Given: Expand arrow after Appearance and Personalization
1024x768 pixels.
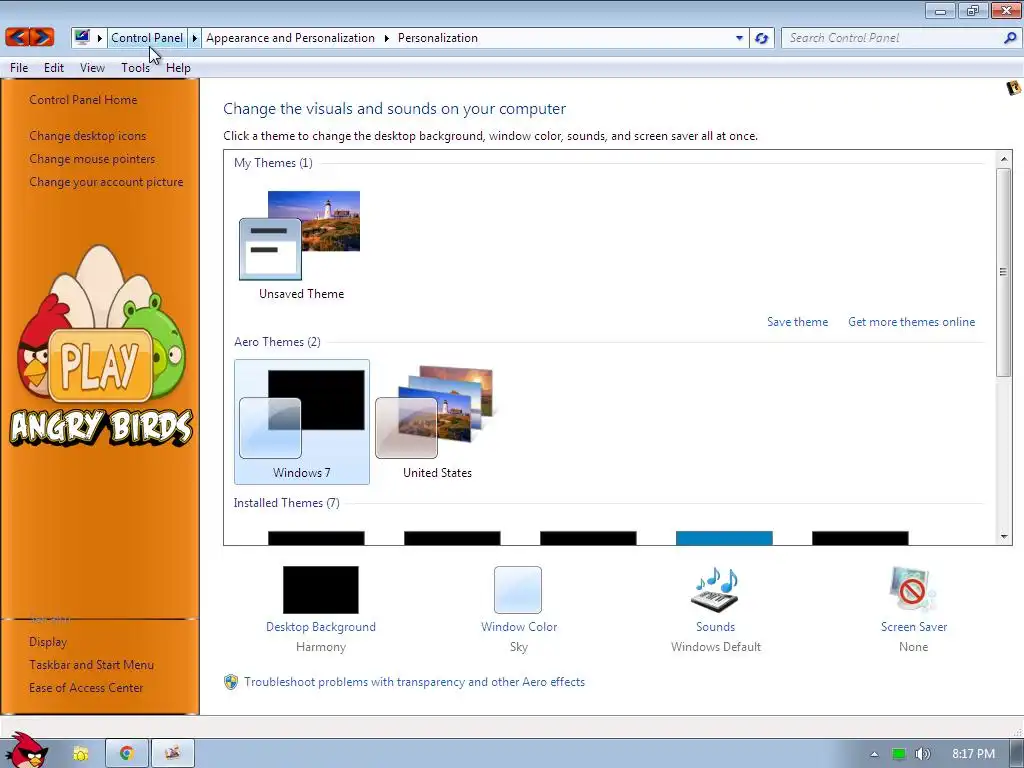Looking at the screenshot, I should (x=387, y=38).
